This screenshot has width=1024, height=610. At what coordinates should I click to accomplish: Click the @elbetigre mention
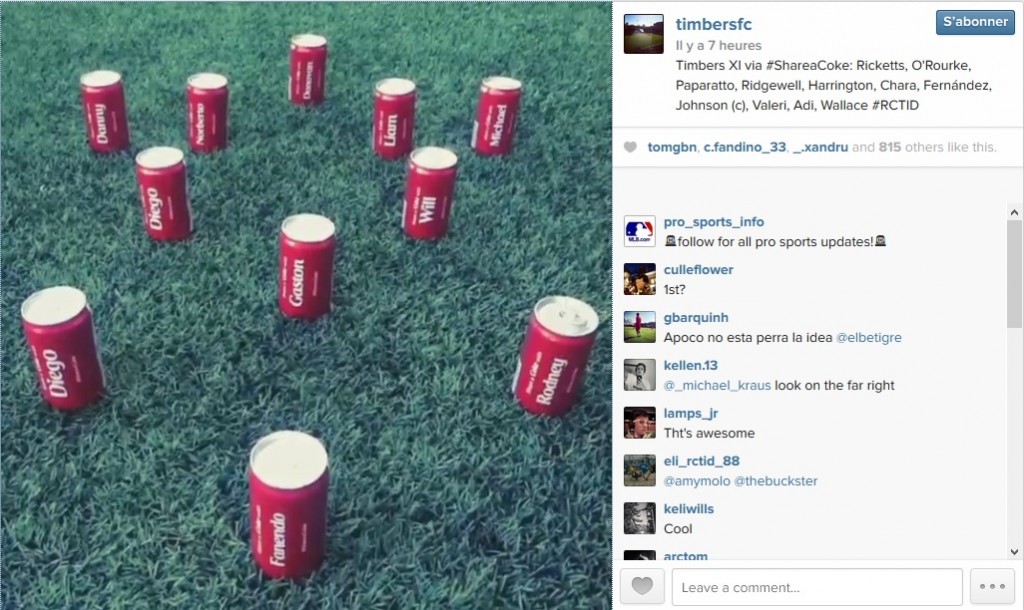pos(869,338)
